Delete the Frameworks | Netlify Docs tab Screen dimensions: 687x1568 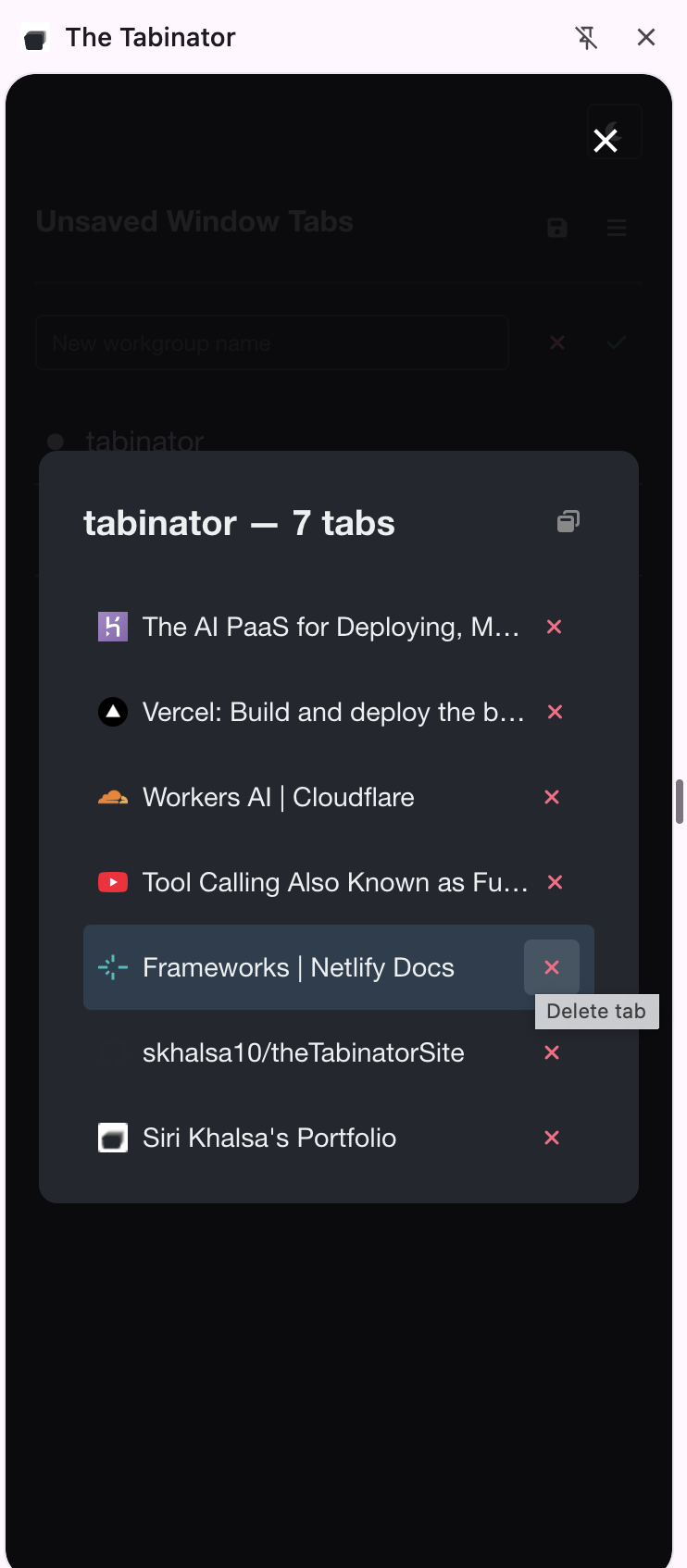[552, 967]
